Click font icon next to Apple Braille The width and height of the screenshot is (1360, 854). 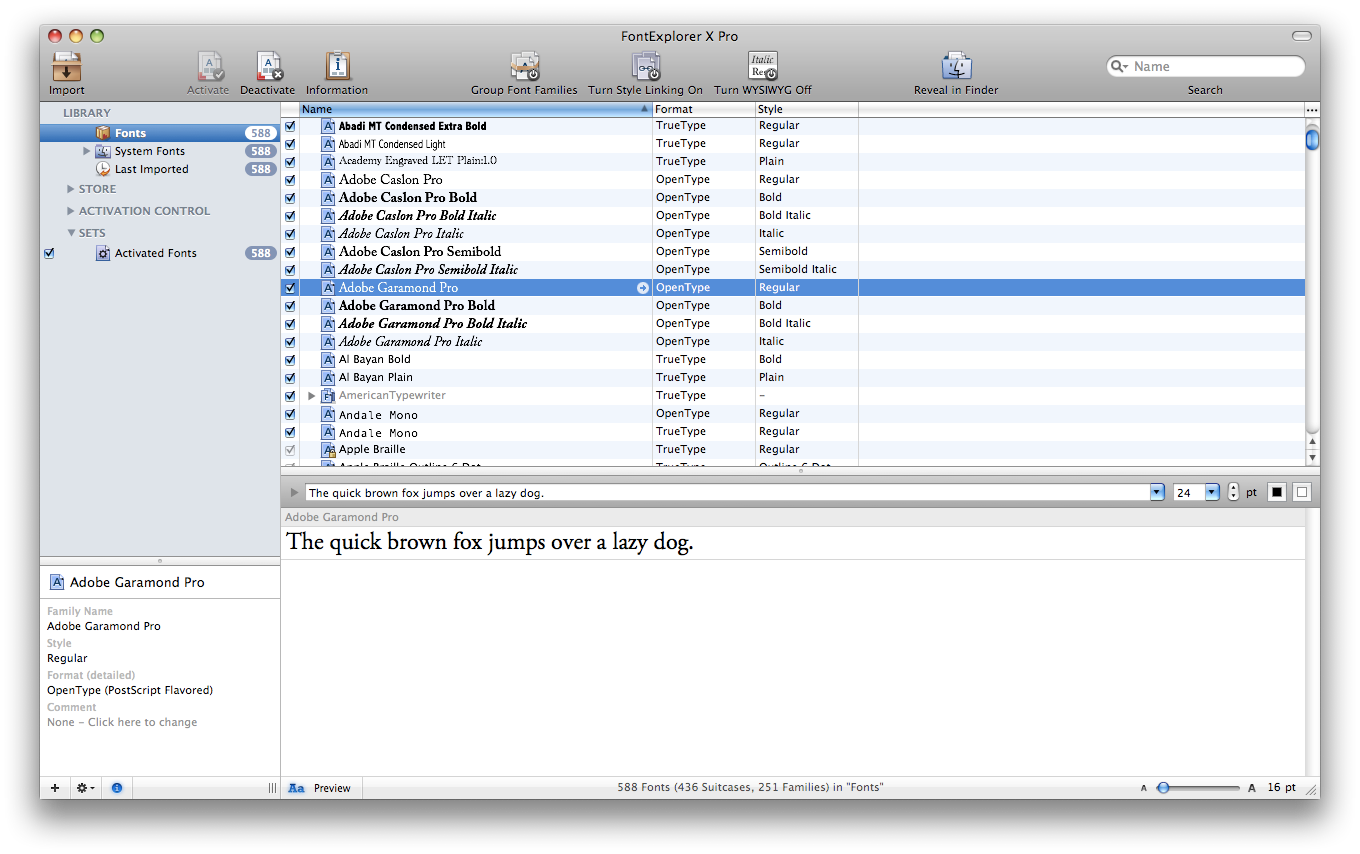(328, 449)
